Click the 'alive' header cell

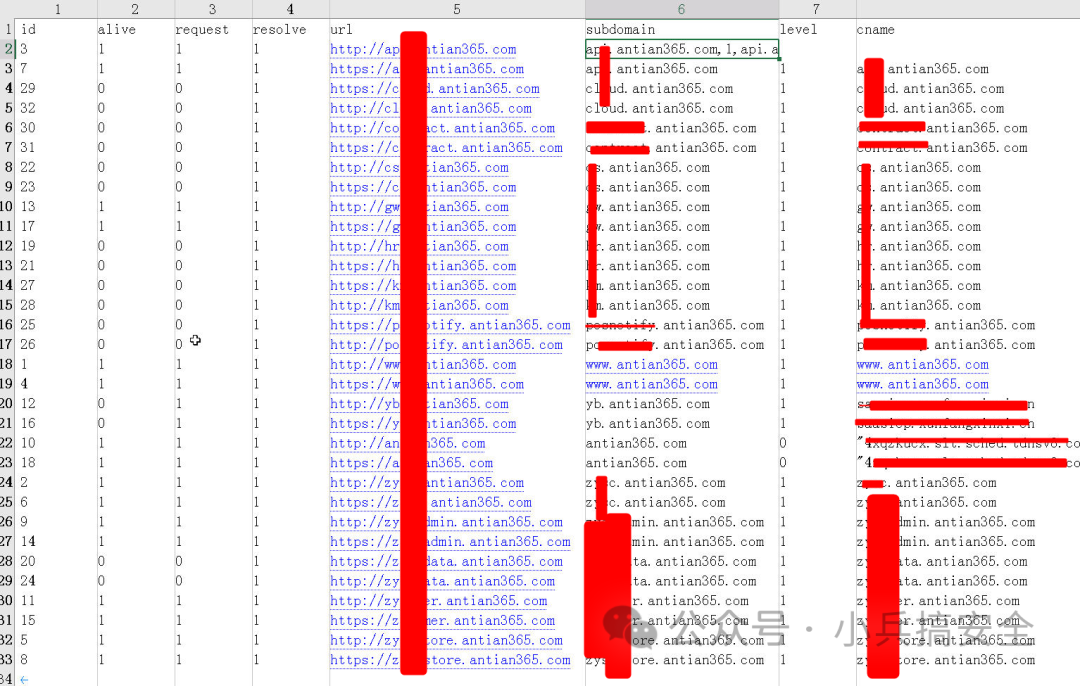point(116,30)
